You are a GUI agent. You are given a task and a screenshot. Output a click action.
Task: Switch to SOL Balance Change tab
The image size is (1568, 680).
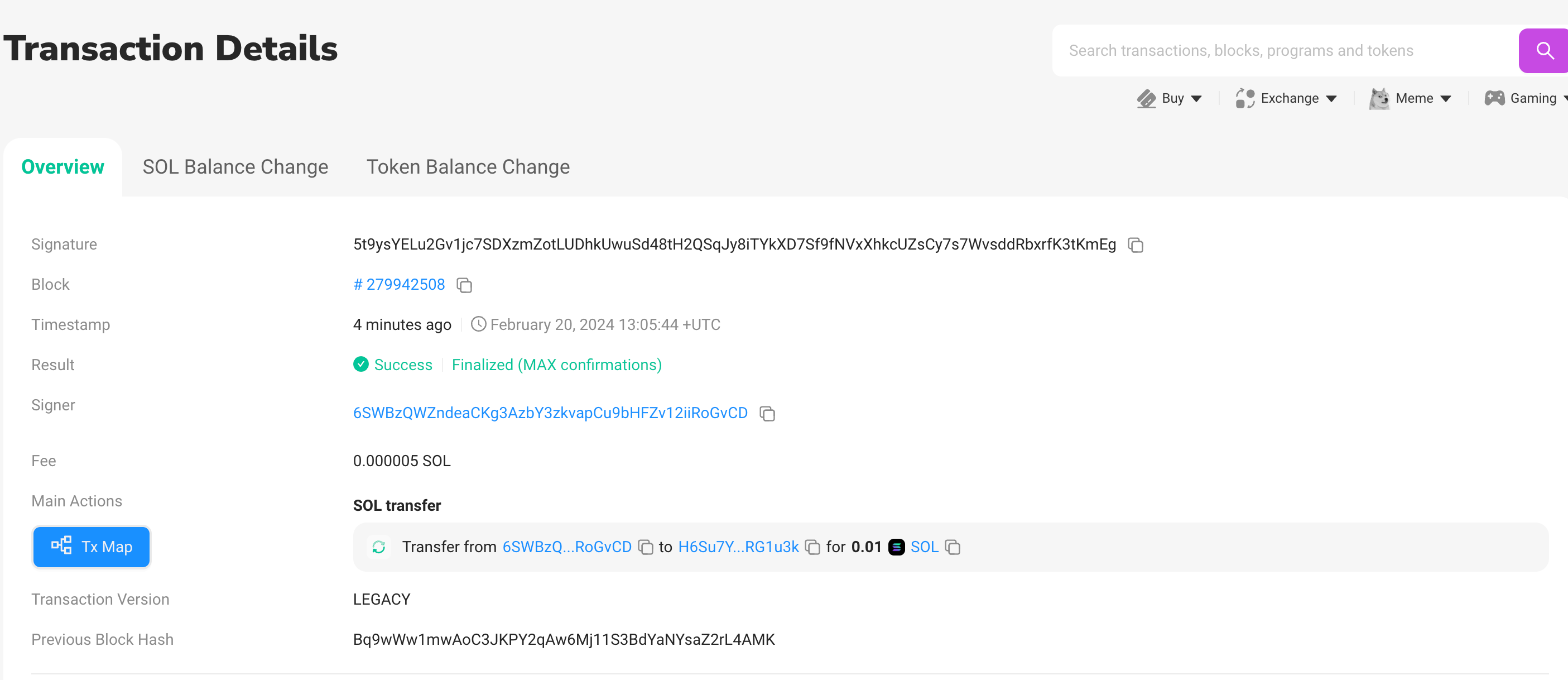(235, 167)
